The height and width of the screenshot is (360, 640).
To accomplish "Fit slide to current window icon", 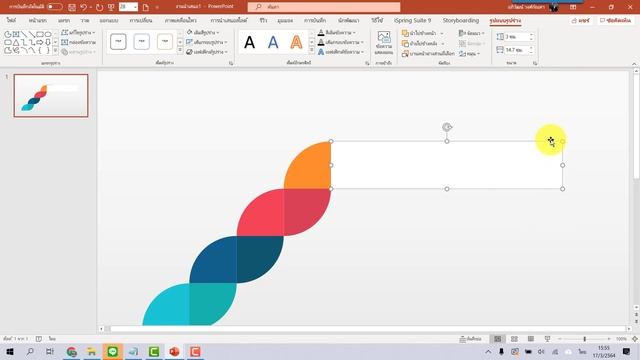I will tap(635, 339).
